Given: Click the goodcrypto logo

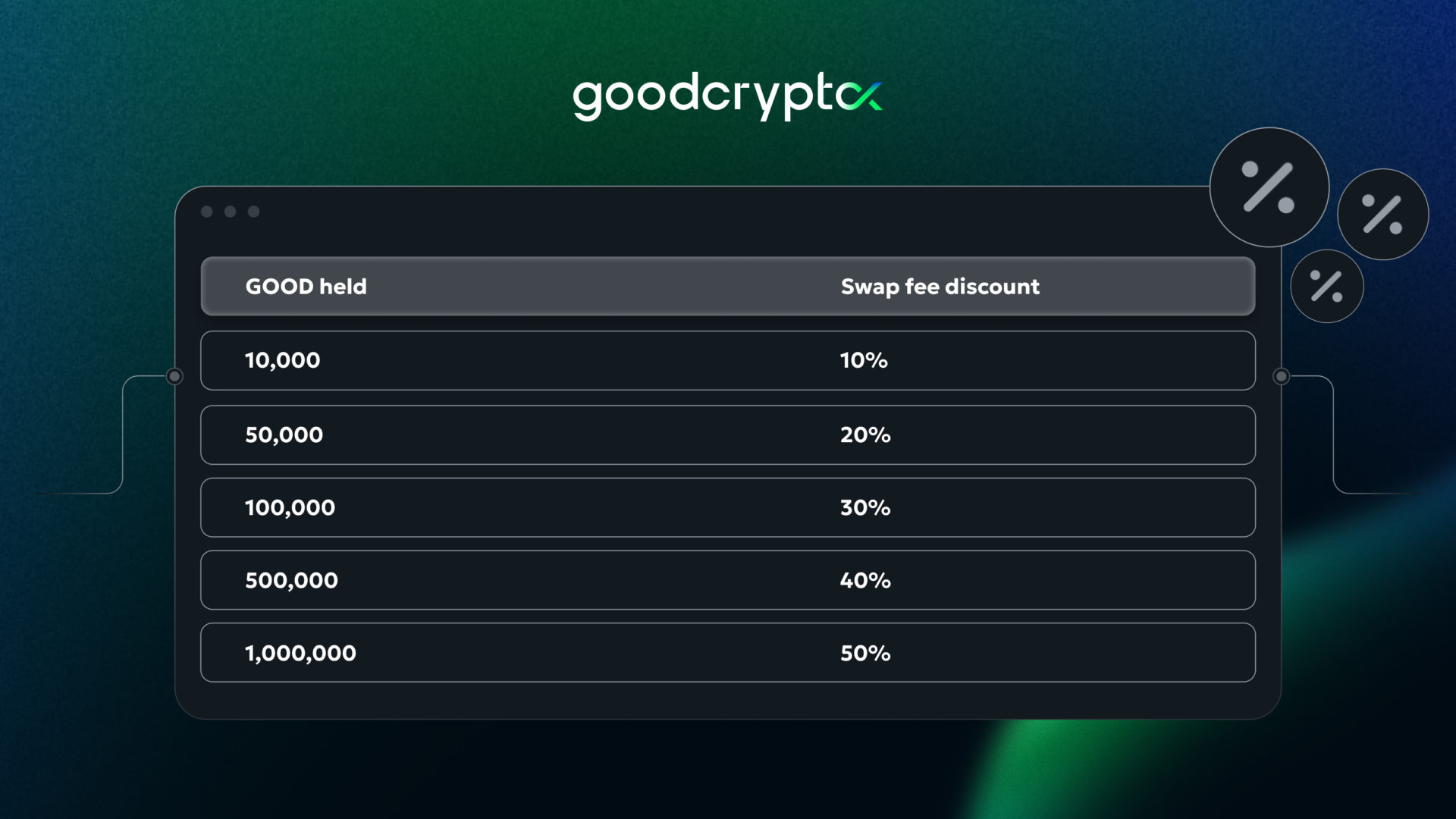Looking at the screenshot, I should coord(727,98).
